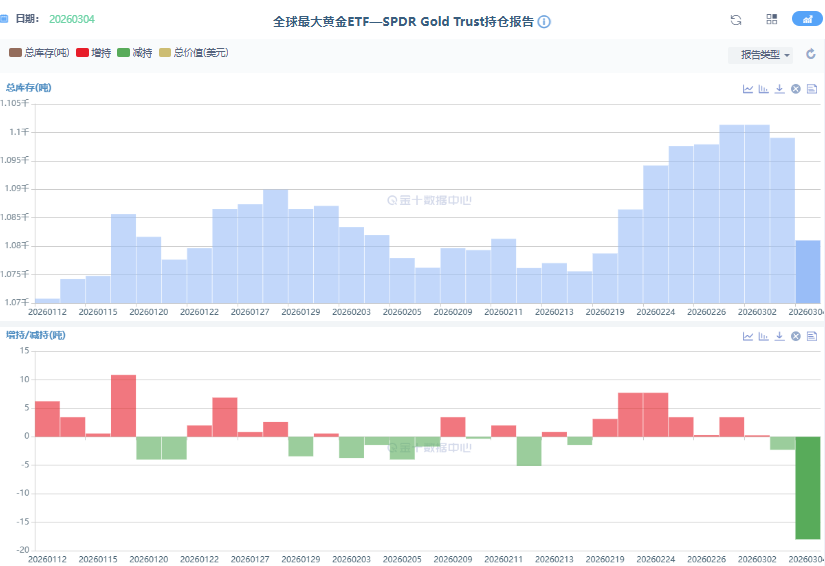
Task: Download the 总库存 chart image
Action: coord(779,89)
